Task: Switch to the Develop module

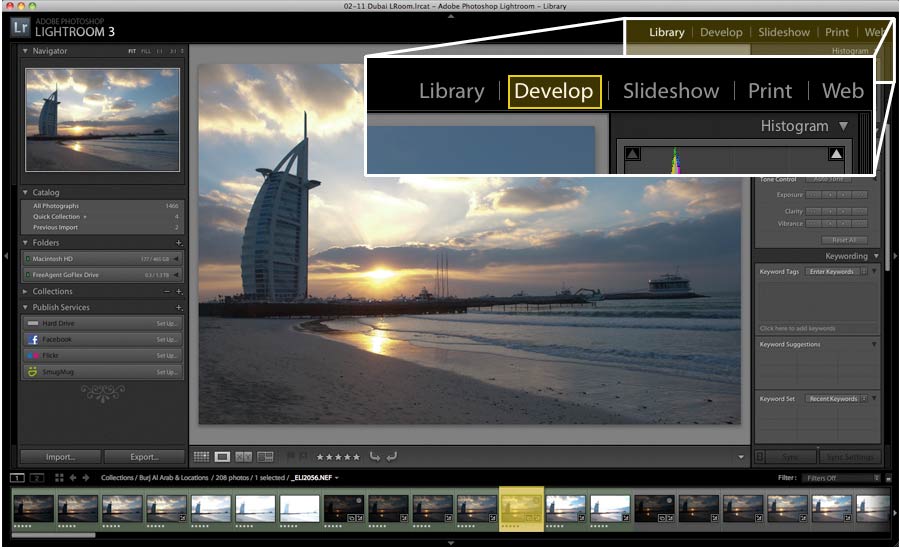Action: click(x=721, y=32)
